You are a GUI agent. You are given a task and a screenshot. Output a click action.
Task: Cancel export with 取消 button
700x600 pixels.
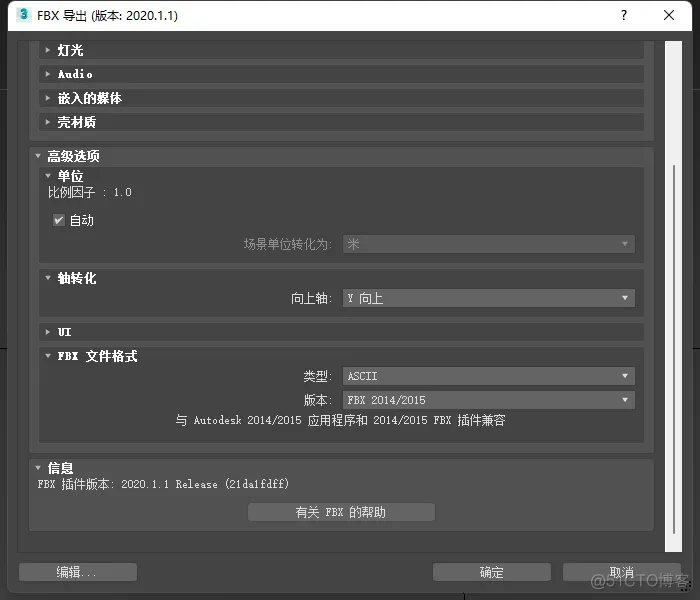click(621, 572)
